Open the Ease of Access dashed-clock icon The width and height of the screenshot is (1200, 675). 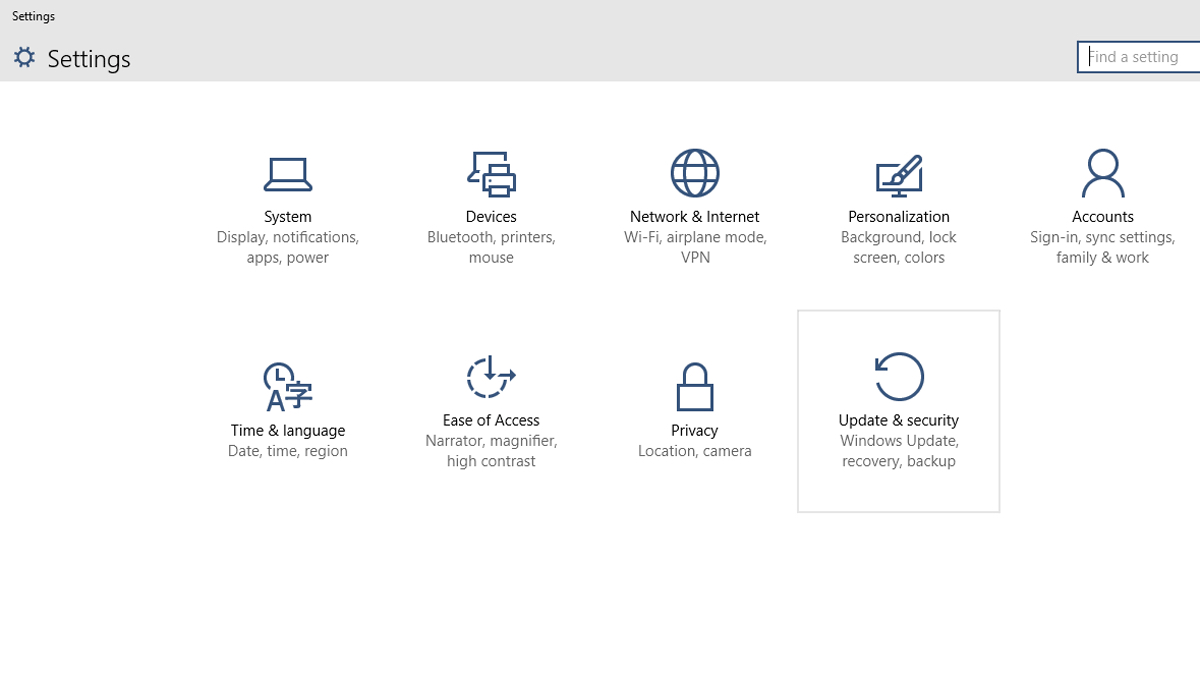click(491, 377)
